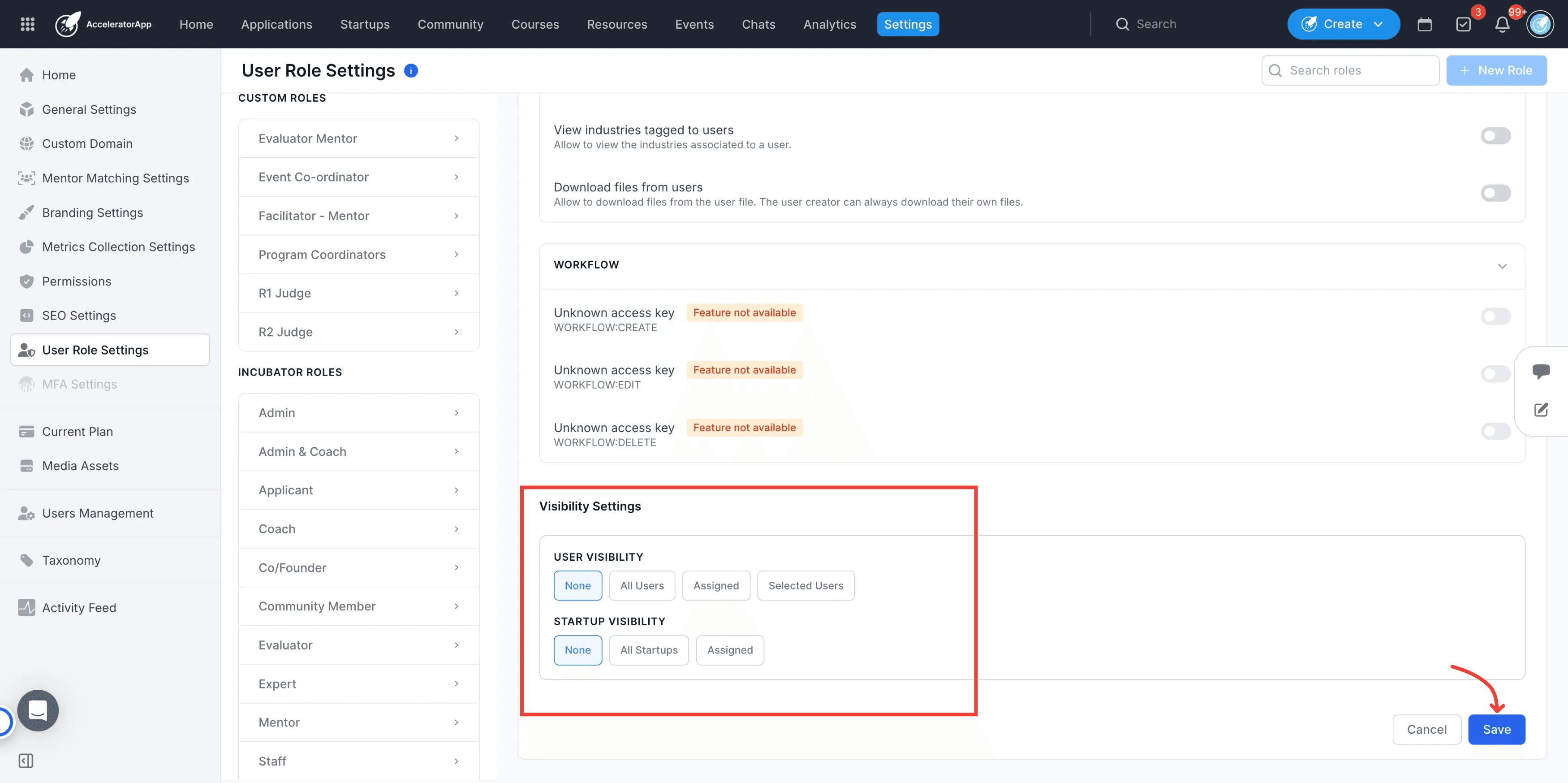Collapse the sidebar using bottom-left panel icon

point(26,761)
